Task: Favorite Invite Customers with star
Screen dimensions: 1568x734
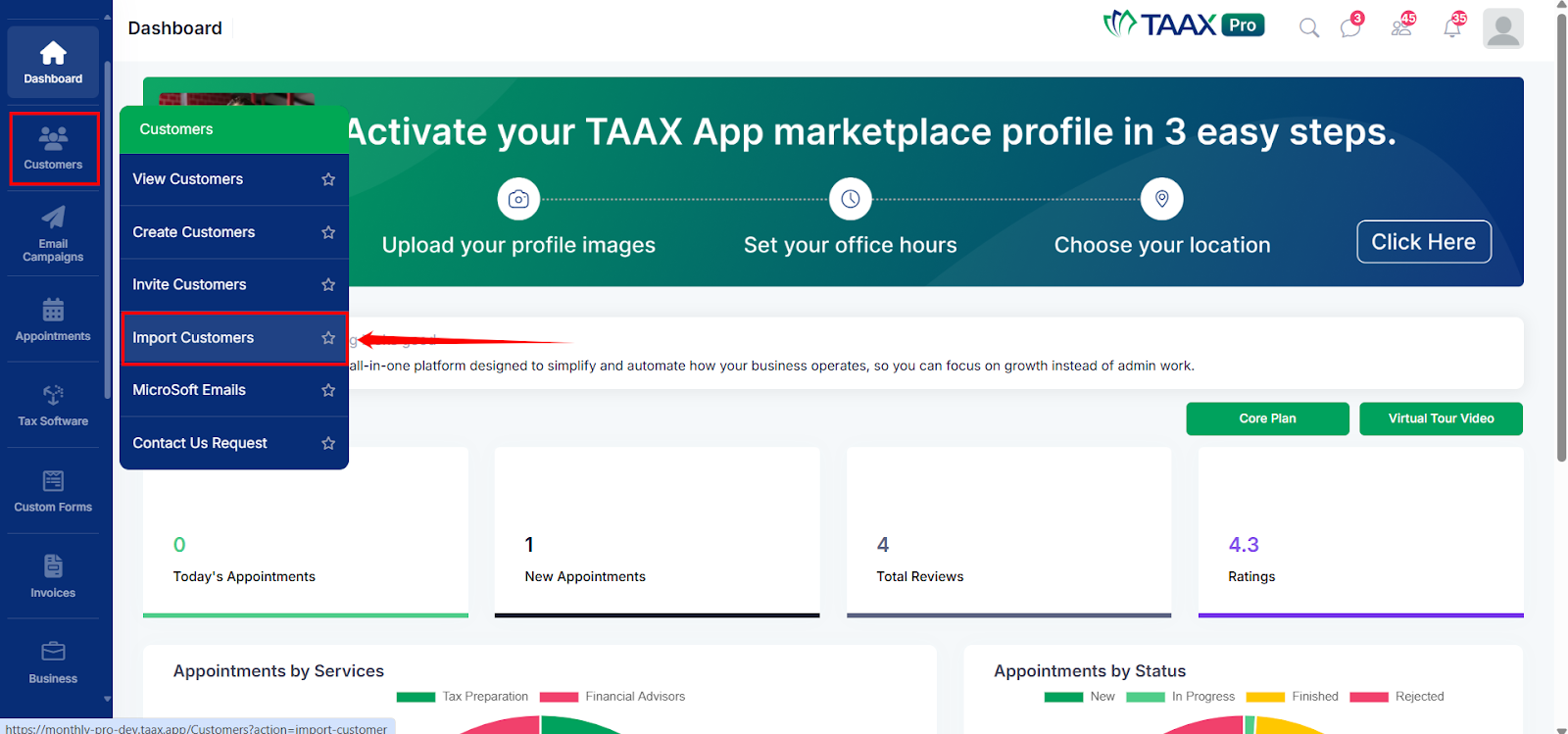Action: click(328, 285)
